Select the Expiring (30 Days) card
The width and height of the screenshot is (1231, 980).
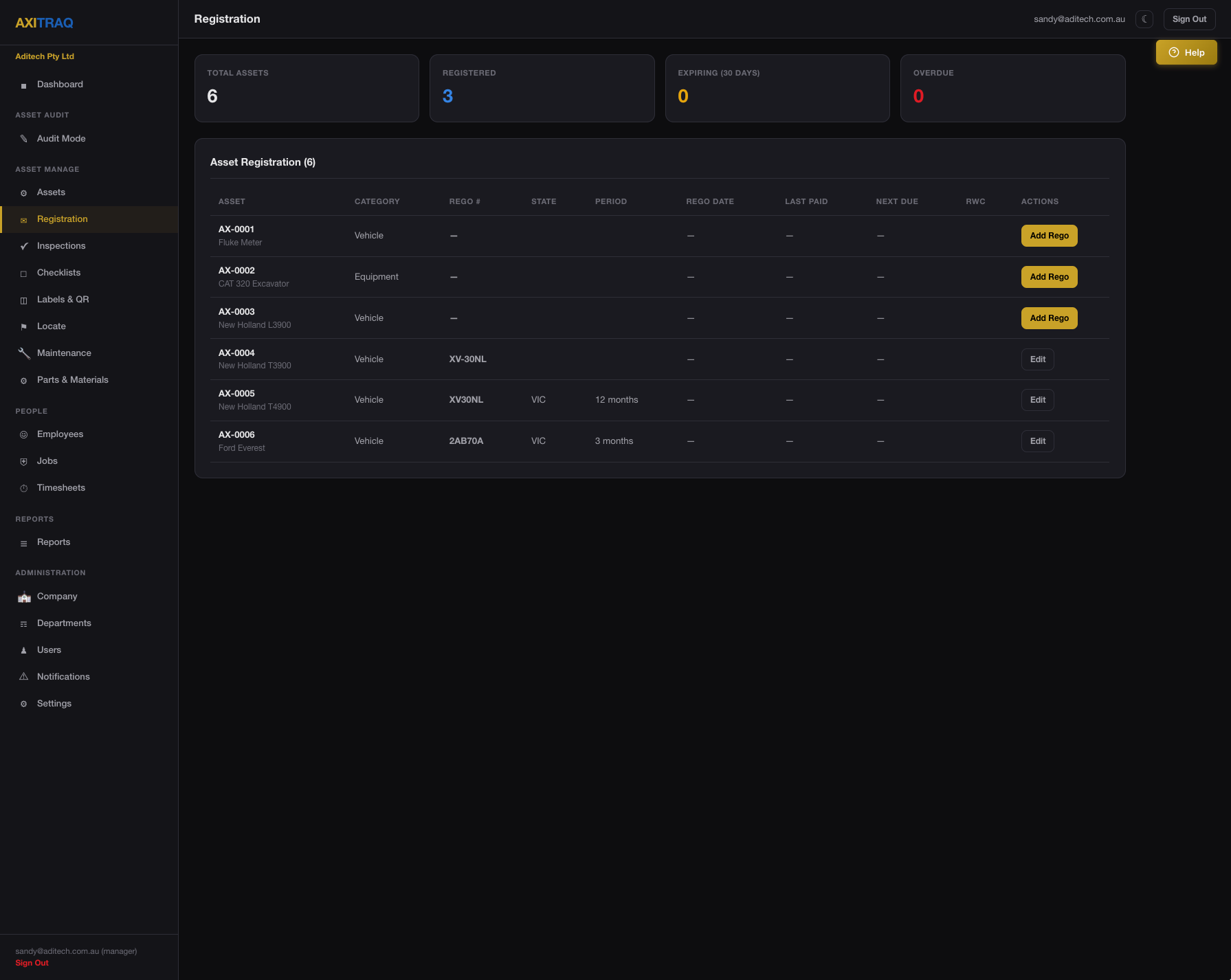point(777,89)
